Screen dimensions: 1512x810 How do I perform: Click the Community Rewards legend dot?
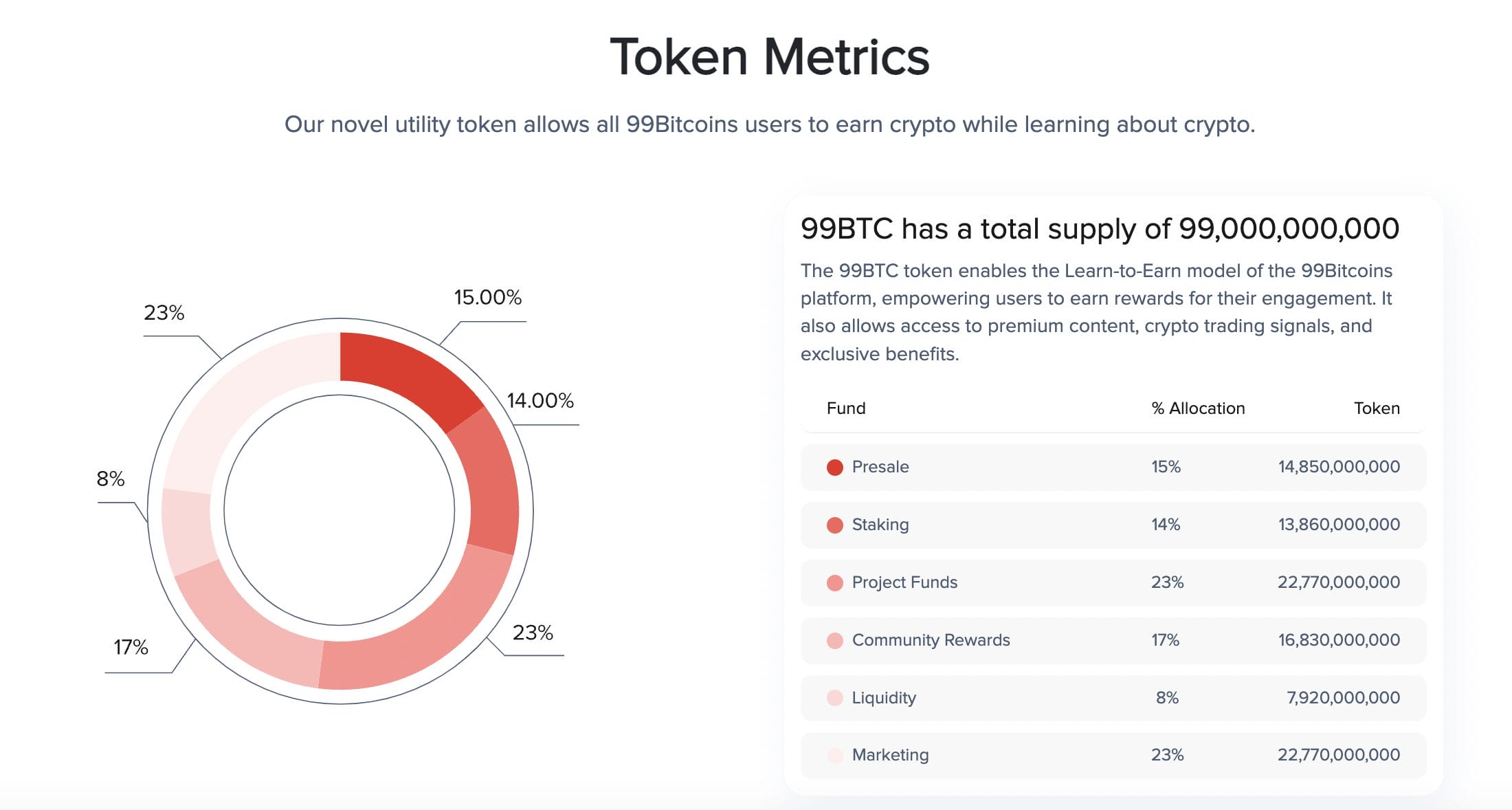click(835, 641)
